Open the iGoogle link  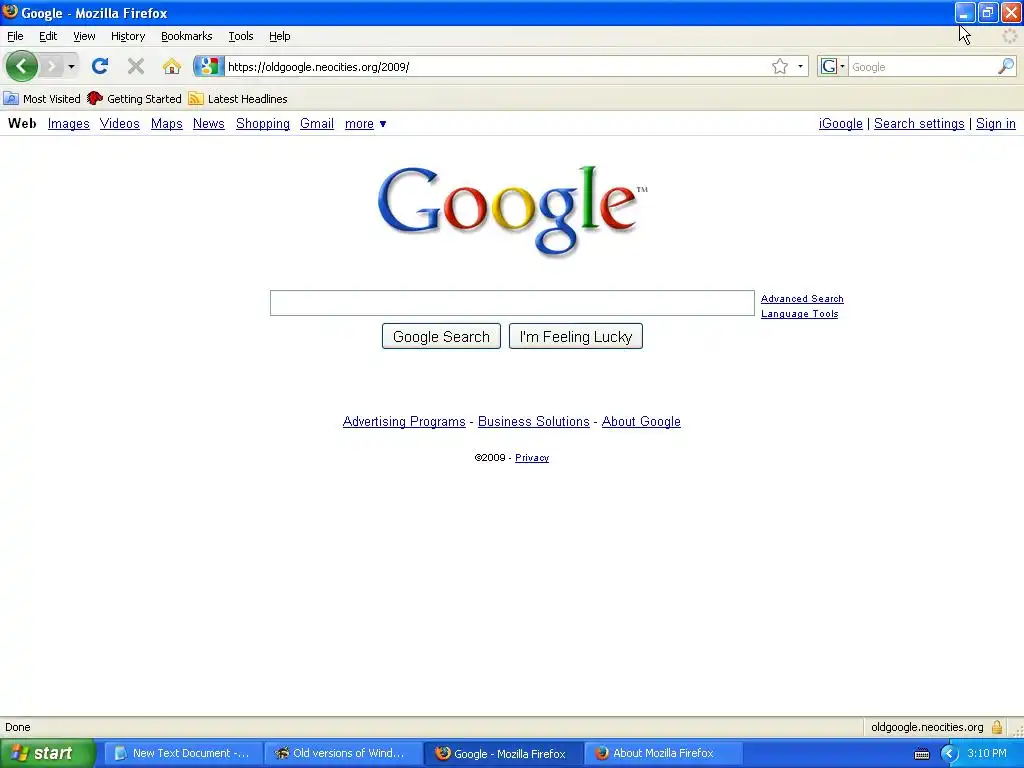[x=840, y=123]
